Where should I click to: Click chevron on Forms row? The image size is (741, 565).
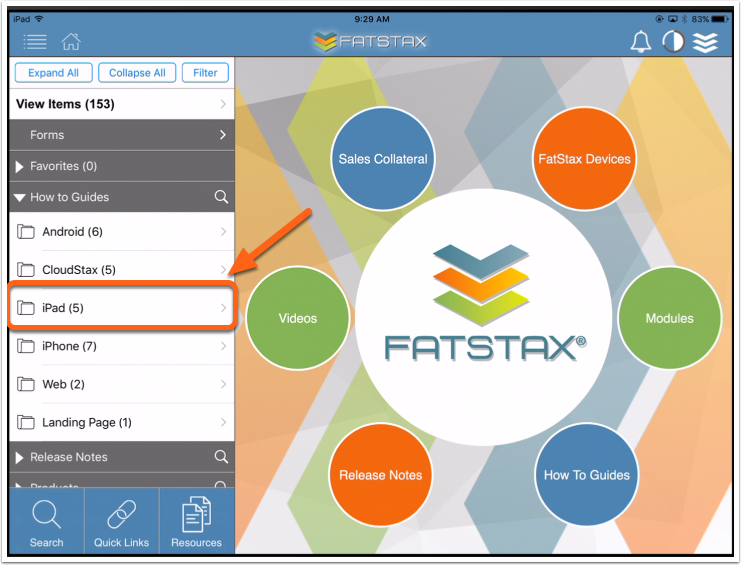point(223,135)
